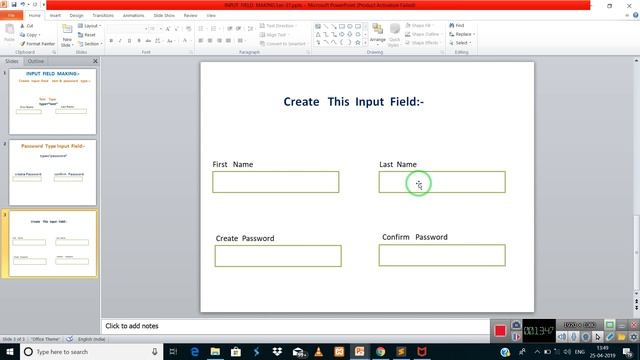This screenshot has height=360, width=640.
Task: Click the recorder folder icon
Action: click(622, 337)
